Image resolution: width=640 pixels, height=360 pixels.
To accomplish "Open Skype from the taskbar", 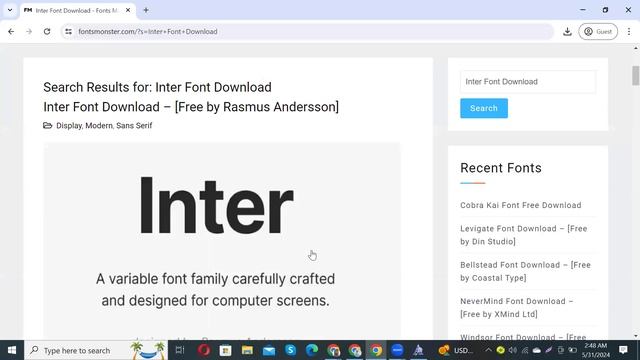I will tap(290, 350).
